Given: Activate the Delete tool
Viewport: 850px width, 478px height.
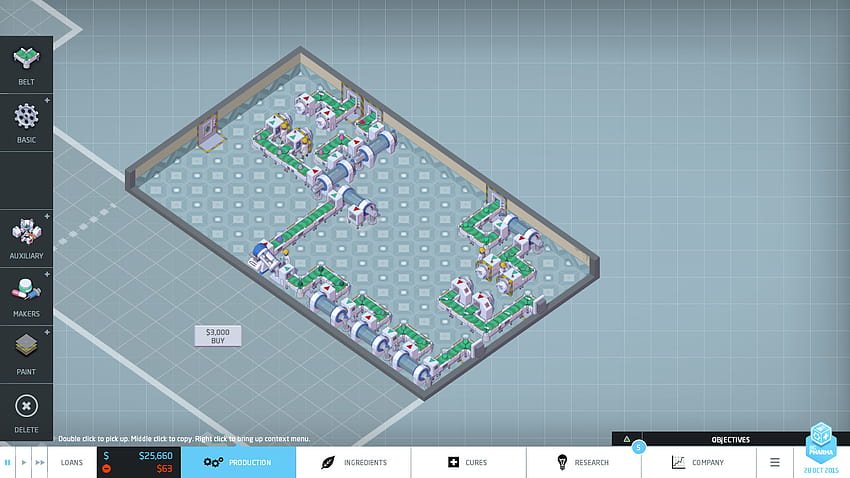Looking at the screenshot, I should (26, 412).
